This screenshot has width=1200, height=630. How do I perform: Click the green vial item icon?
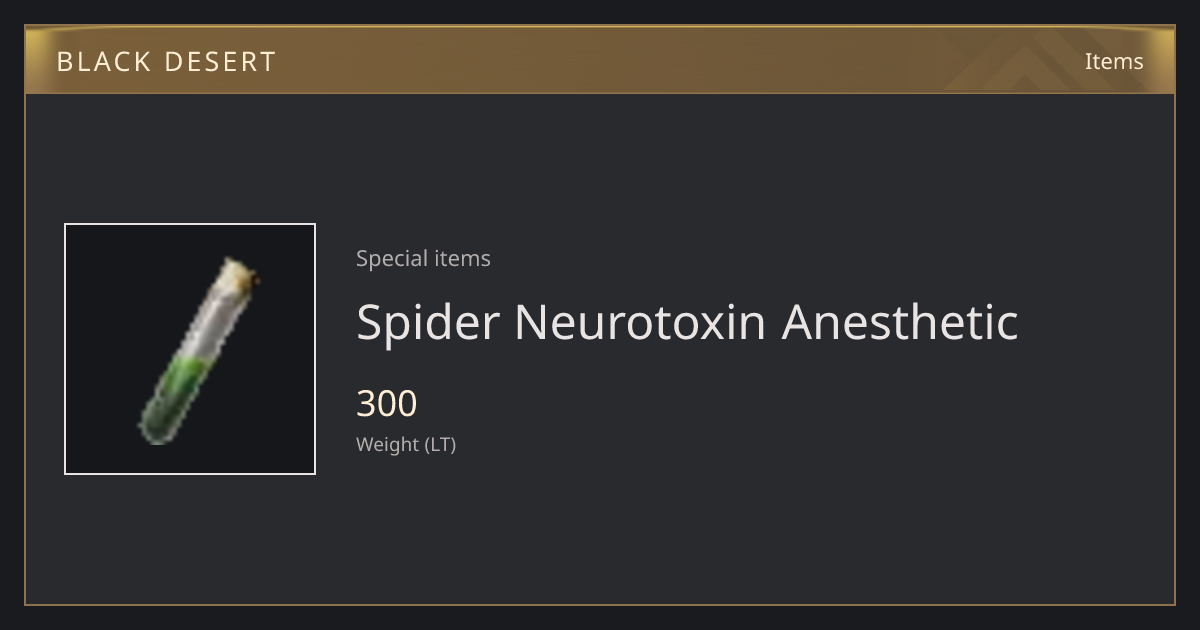coord(198,350)
